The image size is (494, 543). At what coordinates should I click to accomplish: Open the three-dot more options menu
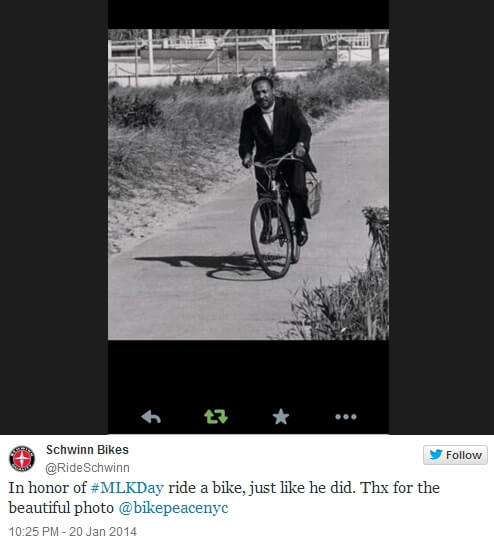(x=346, y=417)
